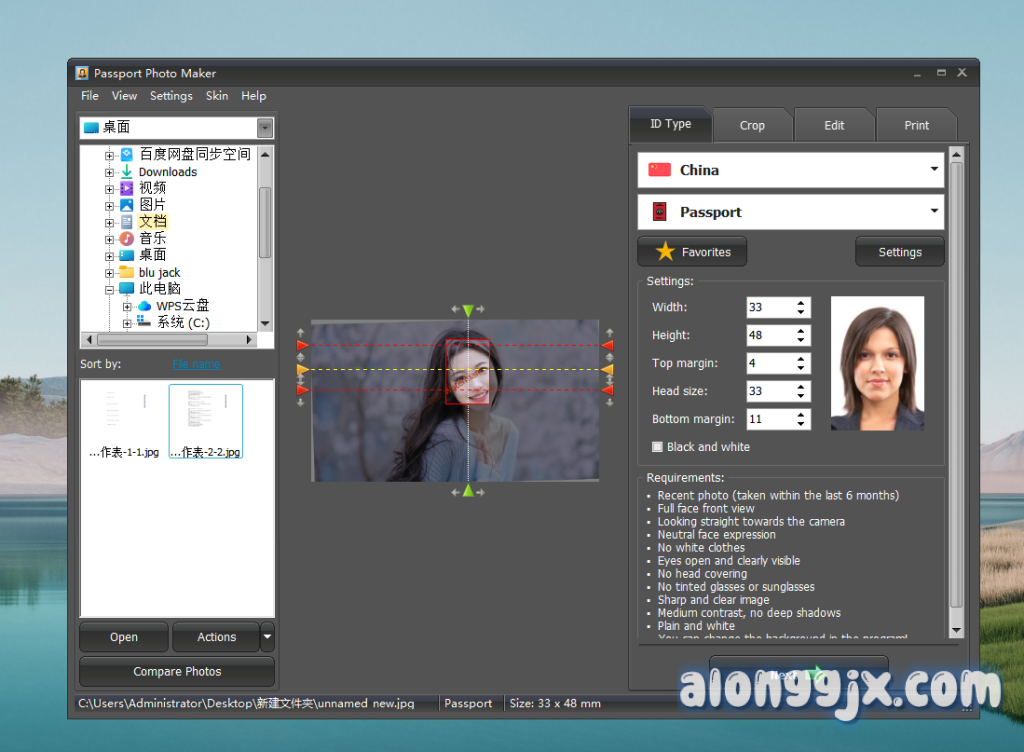Click the orange right eye-line marker

click(x=607, y=370)
